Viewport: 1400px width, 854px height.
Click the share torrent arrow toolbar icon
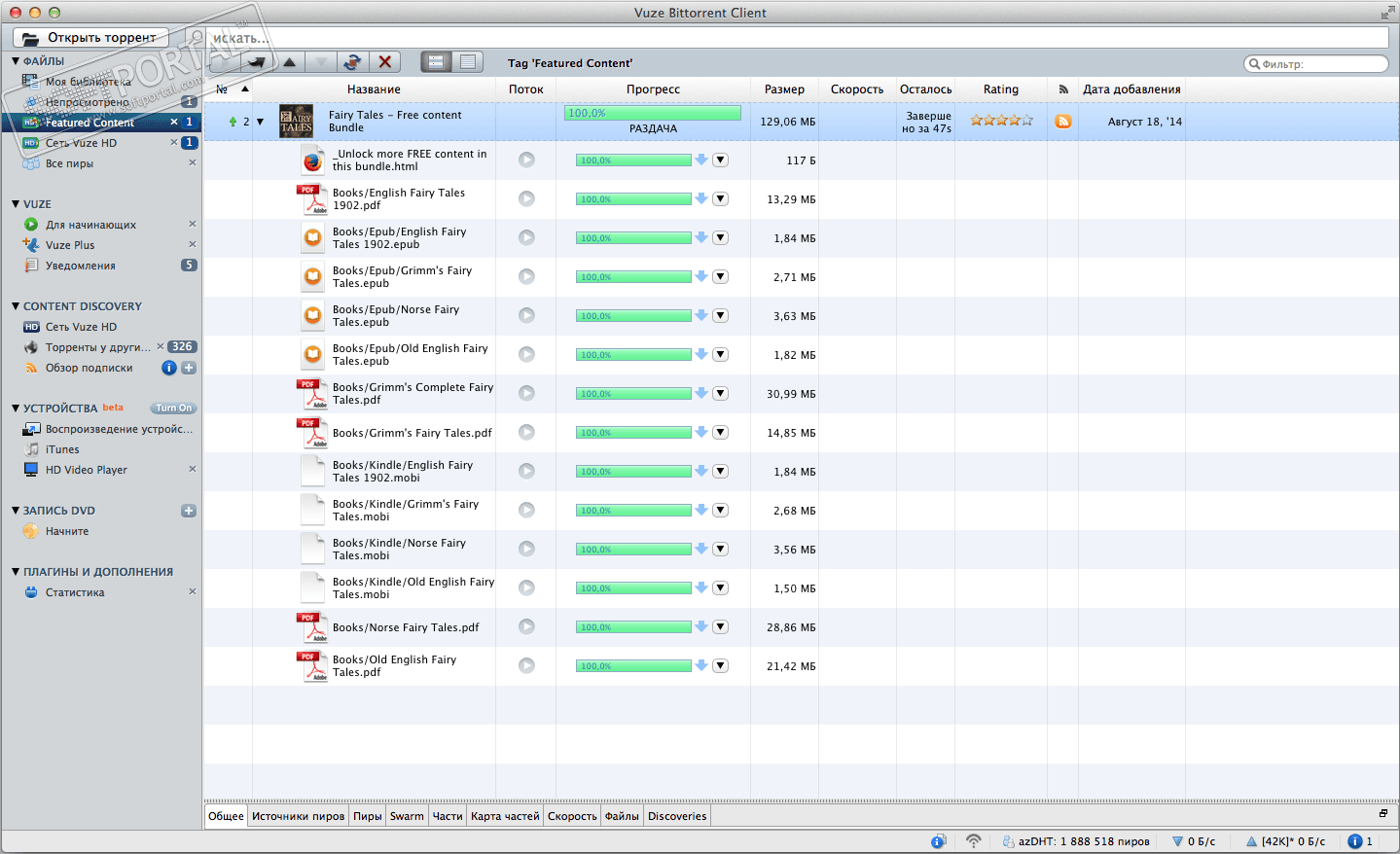point(256,62)
